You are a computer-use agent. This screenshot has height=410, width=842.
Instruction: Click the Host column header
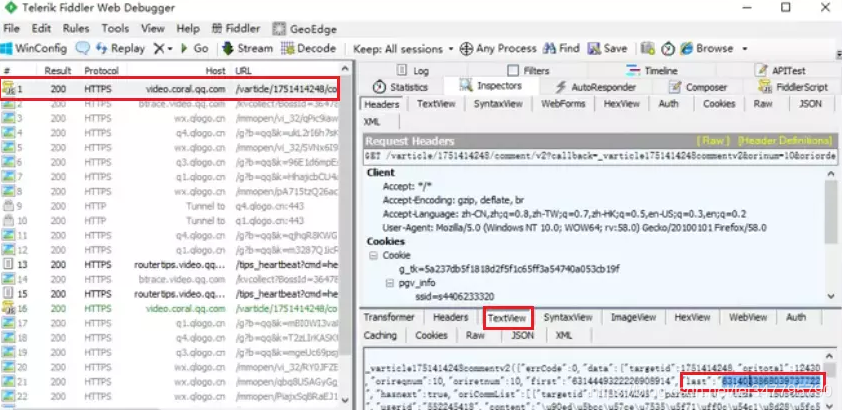point(216,70)
